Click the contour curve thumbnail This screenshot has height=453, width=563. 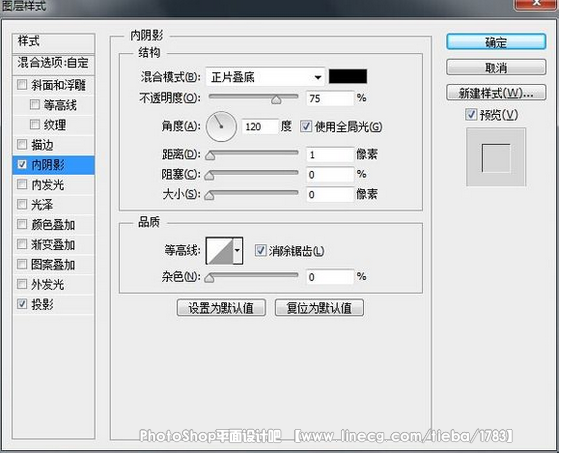click(220, 251)
